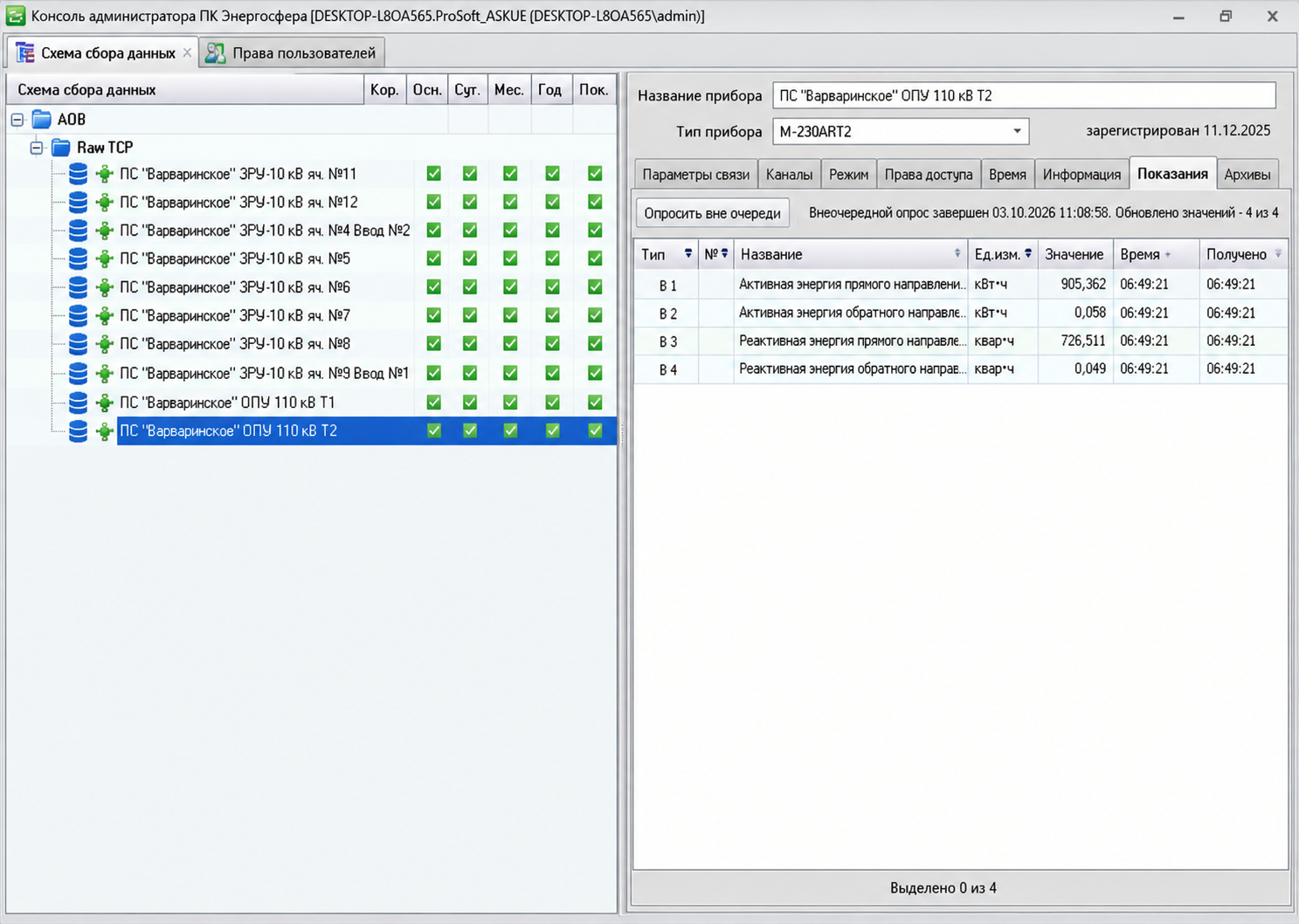Click database icon of яч. №6 row
The width and height of the screenshot is (1299, 924).
pyautogui.click(x=79, y=287)
